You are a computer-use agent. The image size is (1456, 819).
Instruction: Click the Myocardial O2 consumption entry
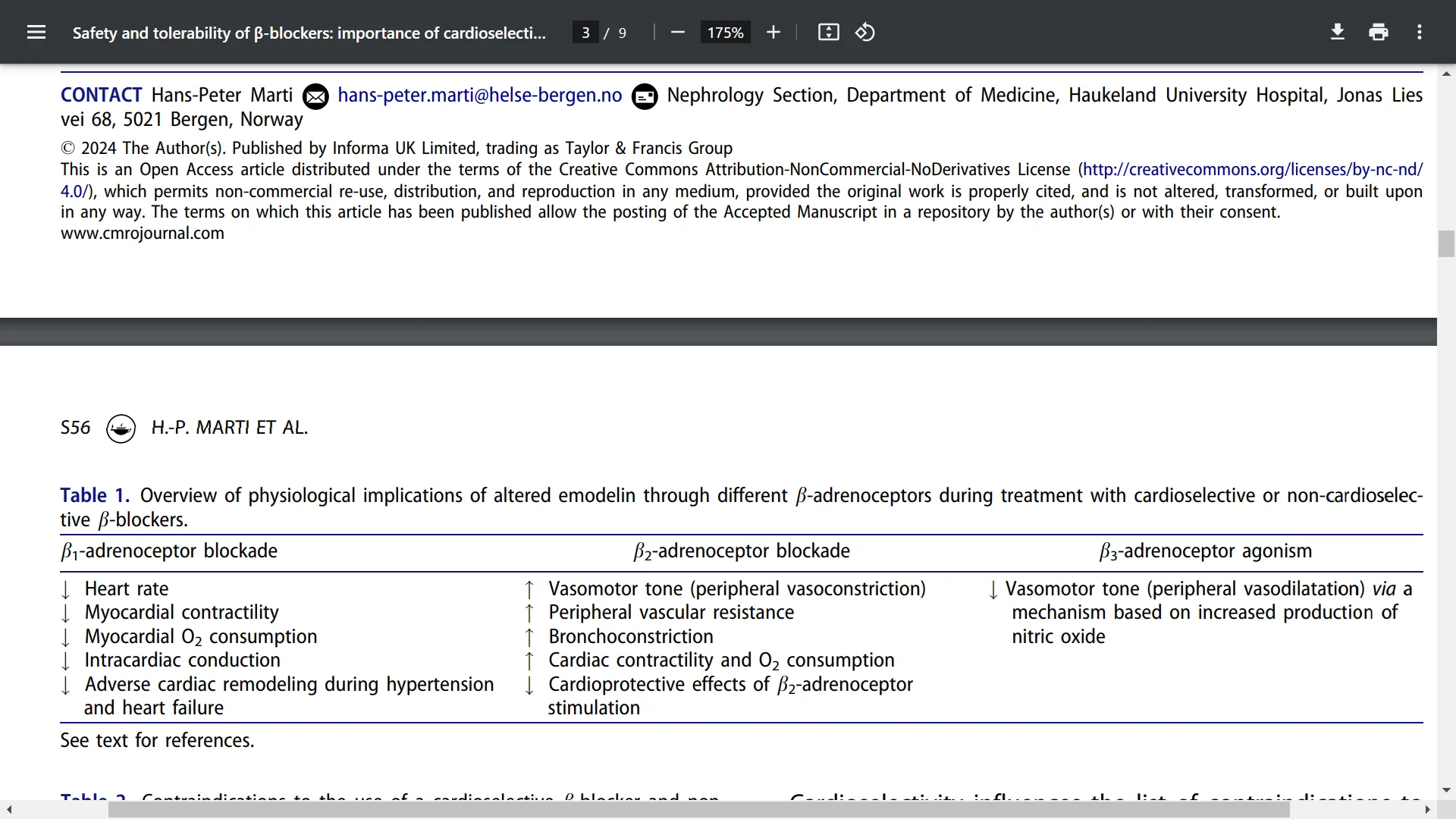click(x=201, y=637)
